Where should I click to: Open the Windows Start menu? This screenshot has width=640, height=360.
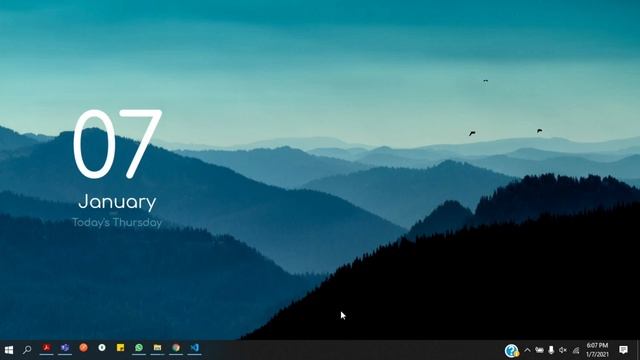point(9,350)
